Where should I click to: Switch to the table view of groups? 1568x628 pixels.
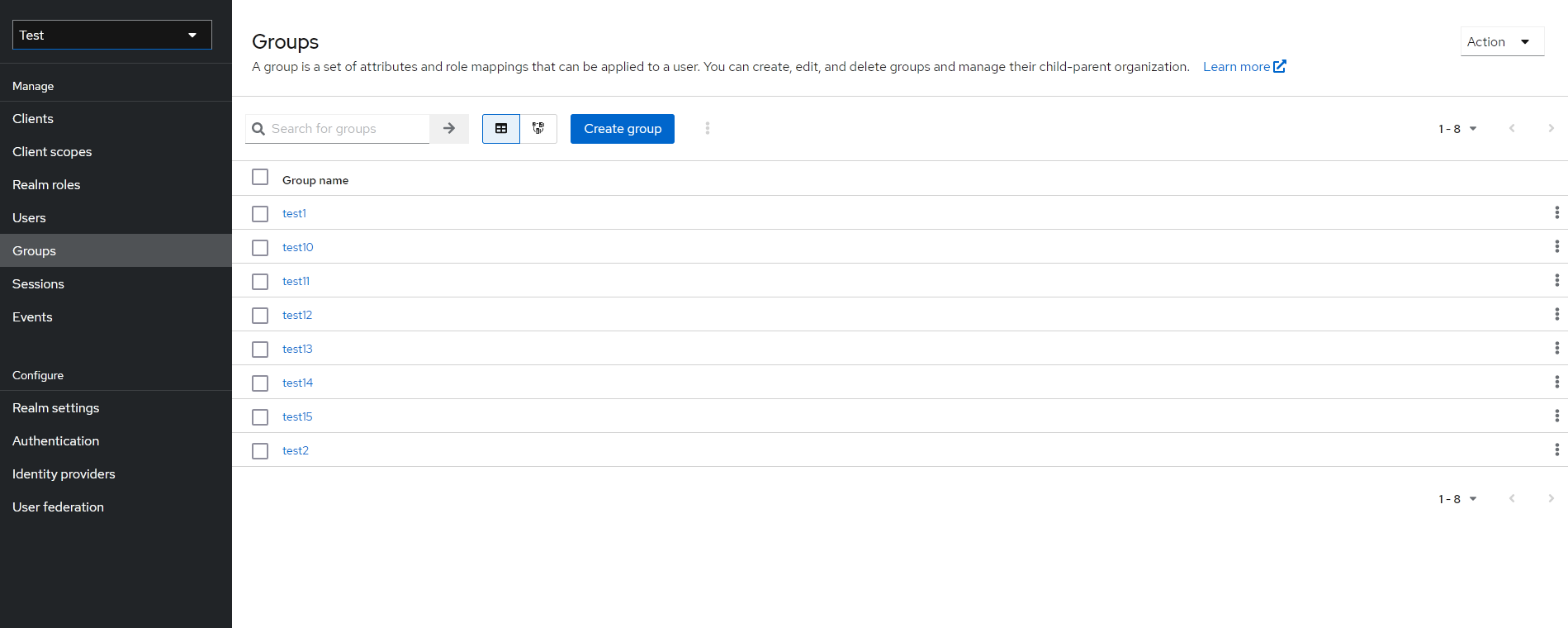pos(500,129)
